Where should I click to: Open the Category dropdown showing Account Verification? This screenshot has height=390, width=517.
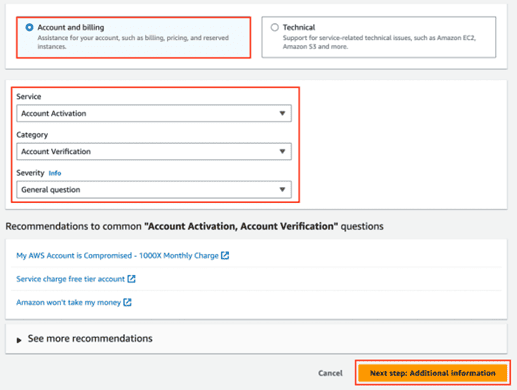[x=154, y=151]
